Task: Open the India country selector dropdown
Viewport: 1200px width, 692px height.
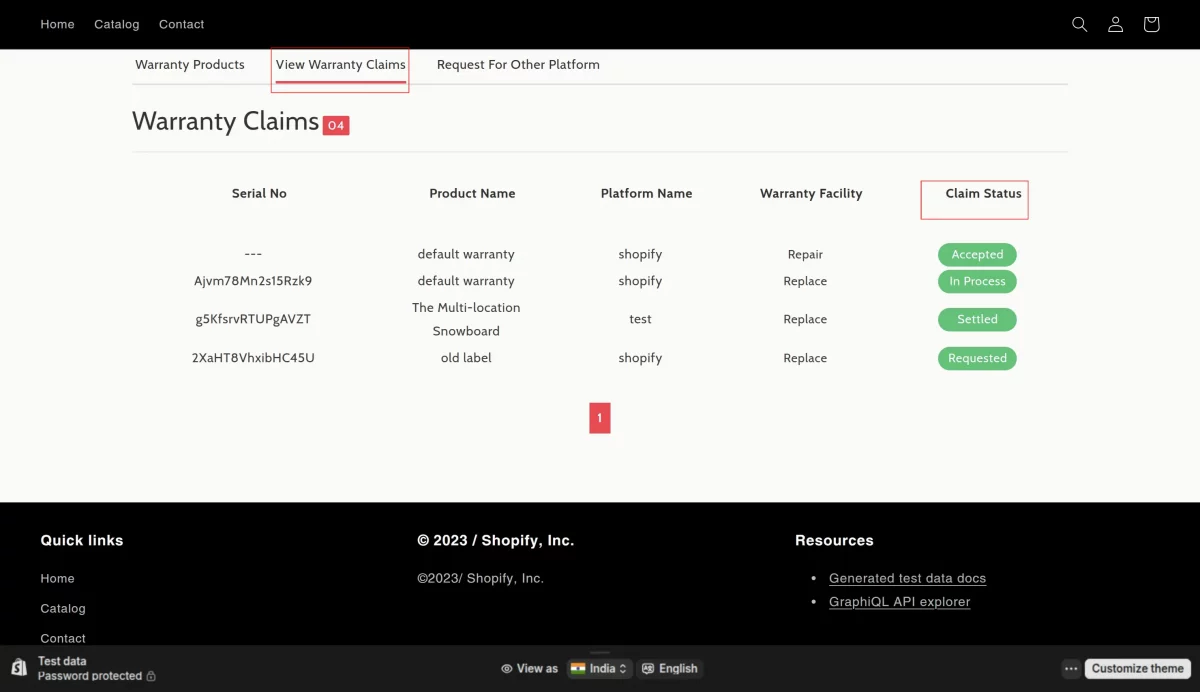Action: (x=599, y=668)
